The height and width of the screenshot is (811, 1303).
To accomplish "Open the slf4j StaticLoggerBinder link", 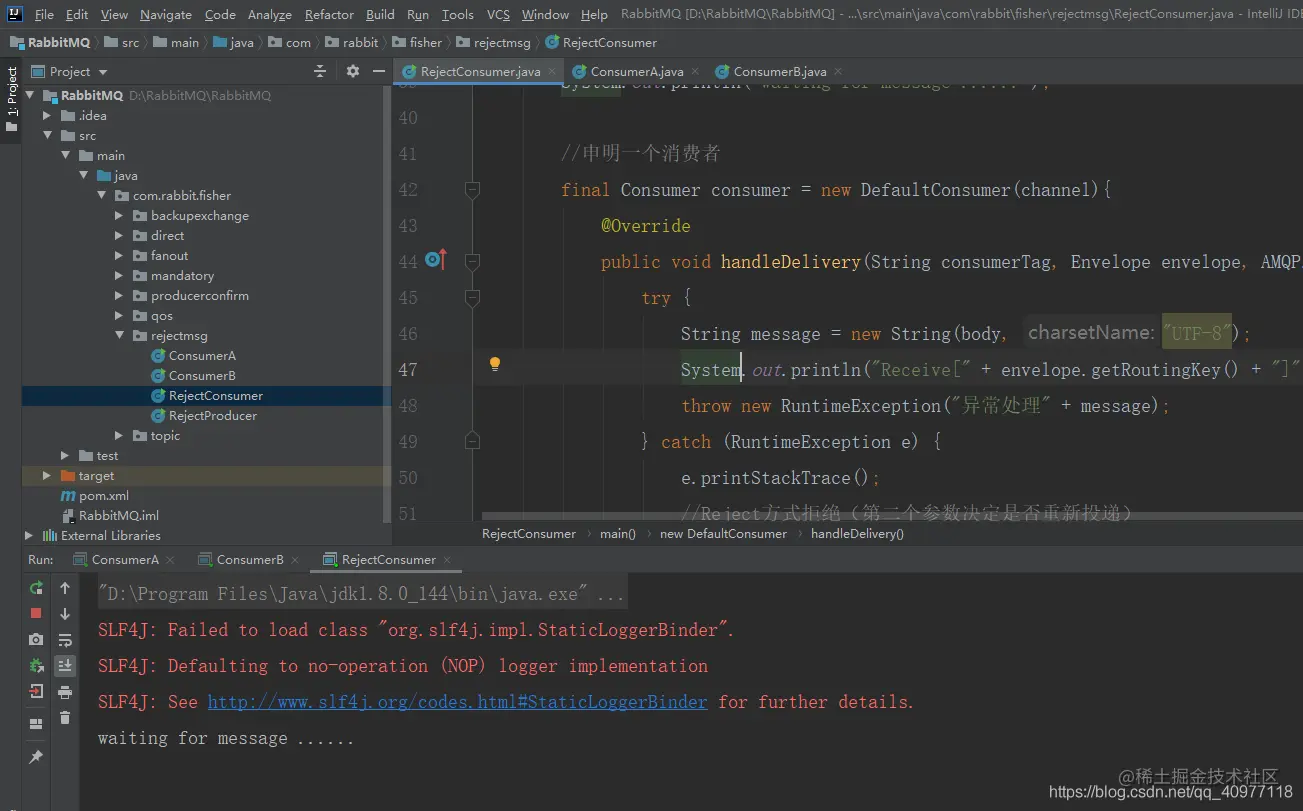I will [457, 702].
